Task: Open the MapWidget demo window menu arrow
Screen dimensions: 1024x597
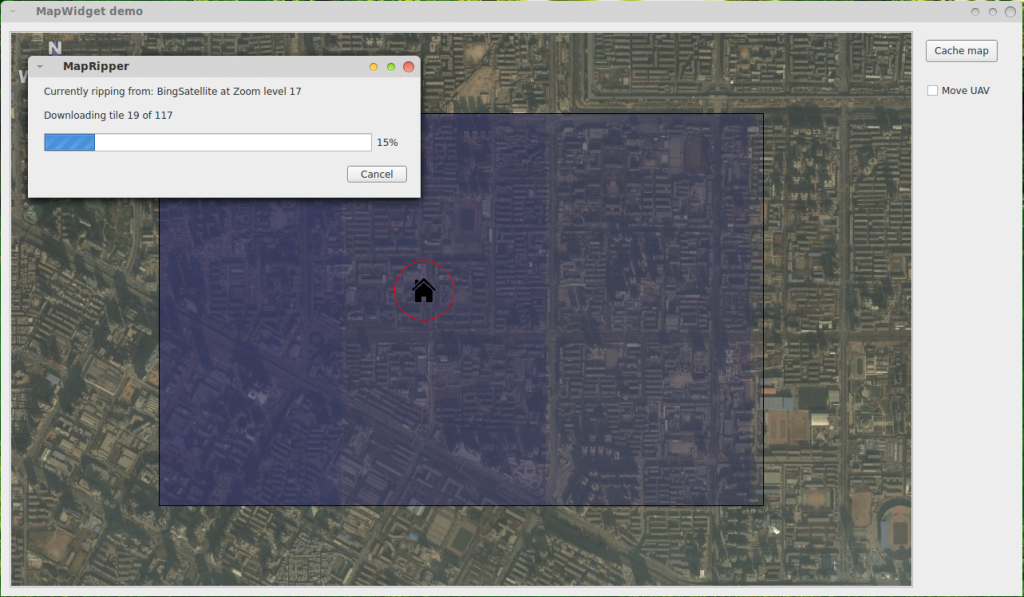Action: point(14,12)
